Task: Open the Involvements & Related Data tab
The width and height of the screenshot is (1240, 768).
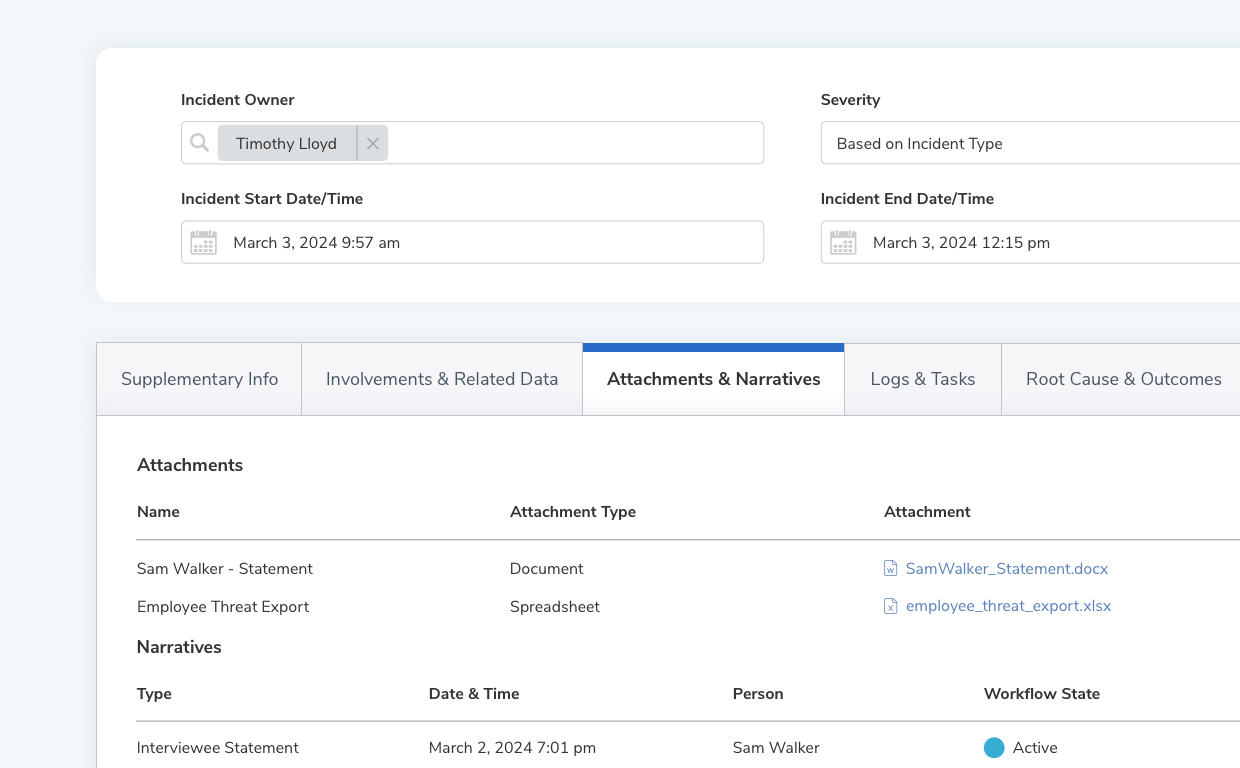Action: coord(441,379)
